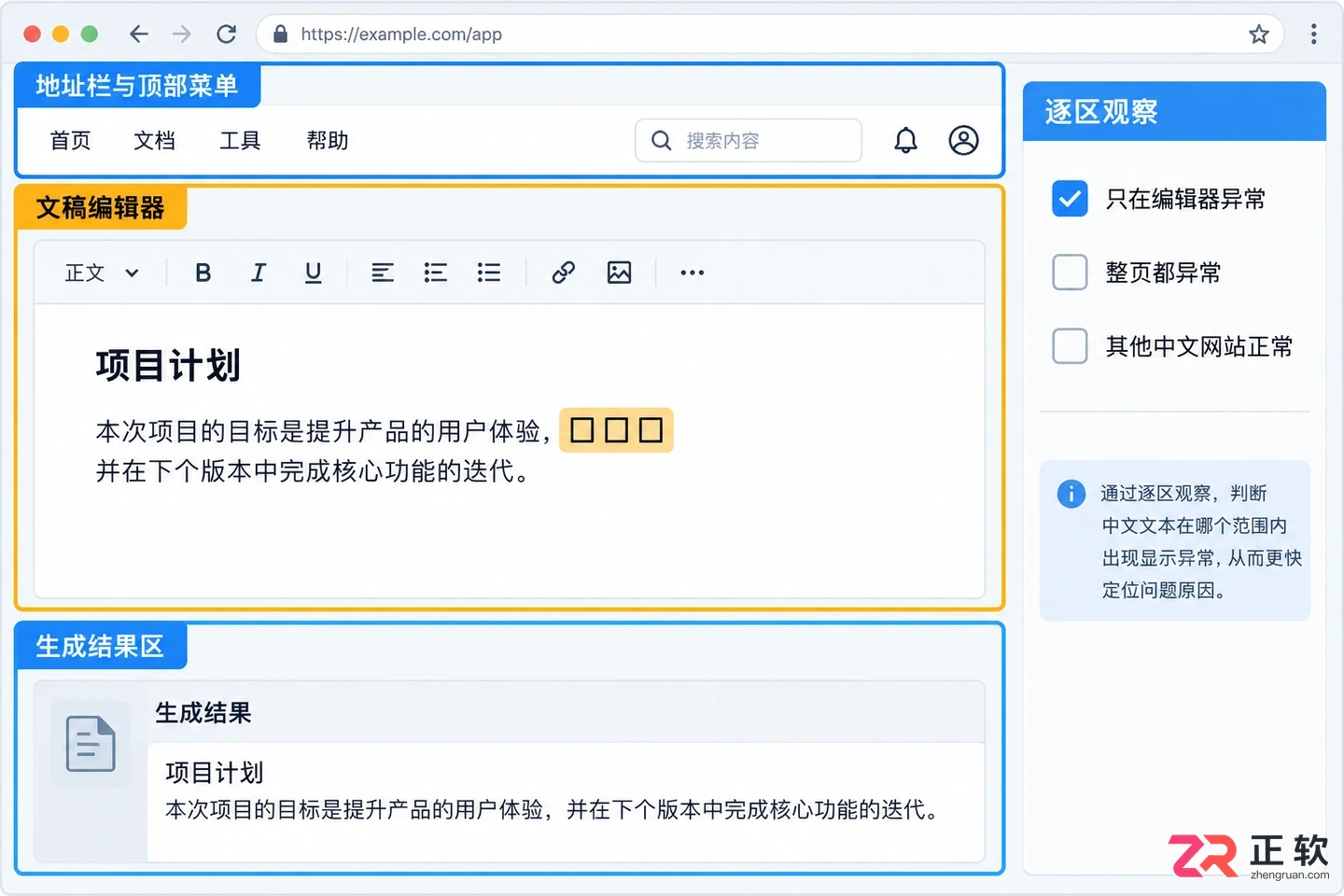
Task: Insert an image with the picture icon
Action: (x=619, y=273)
